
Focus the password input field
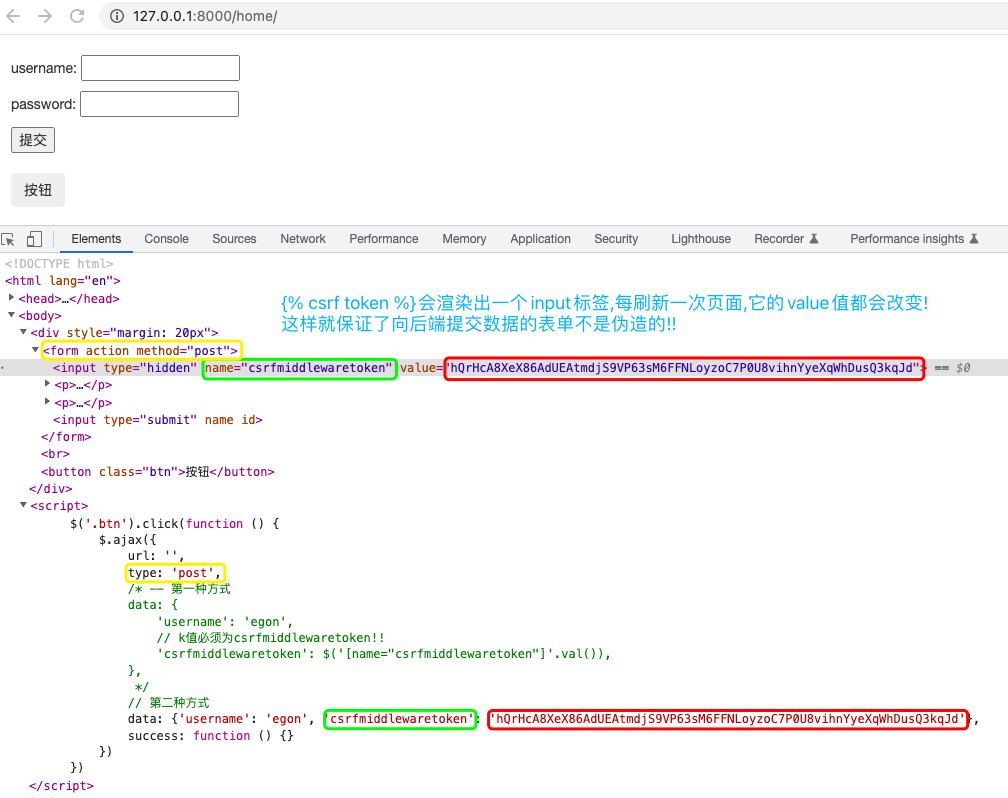coord(159,104)
